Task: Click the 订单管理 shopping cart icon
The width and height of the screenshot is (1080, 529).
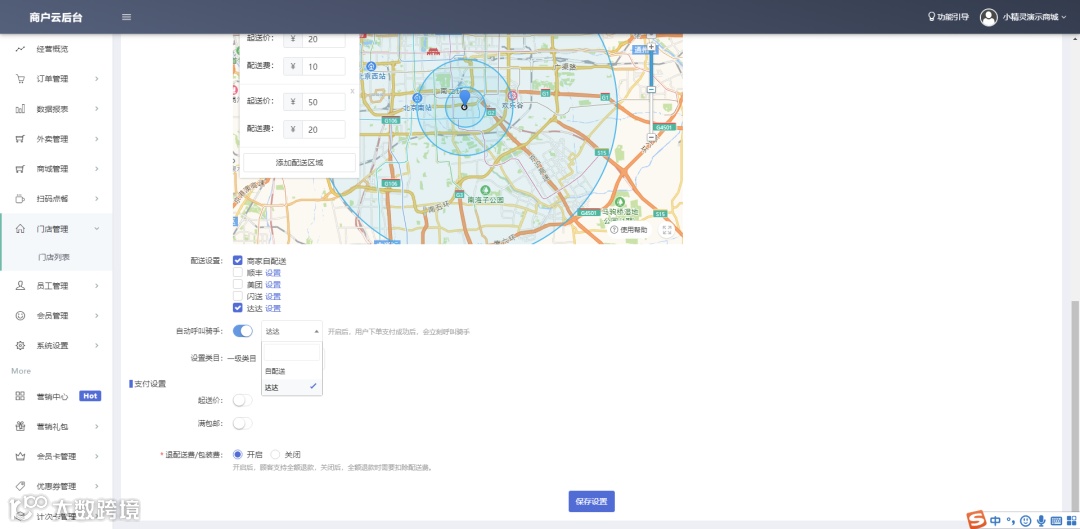Action: (21, 79)
